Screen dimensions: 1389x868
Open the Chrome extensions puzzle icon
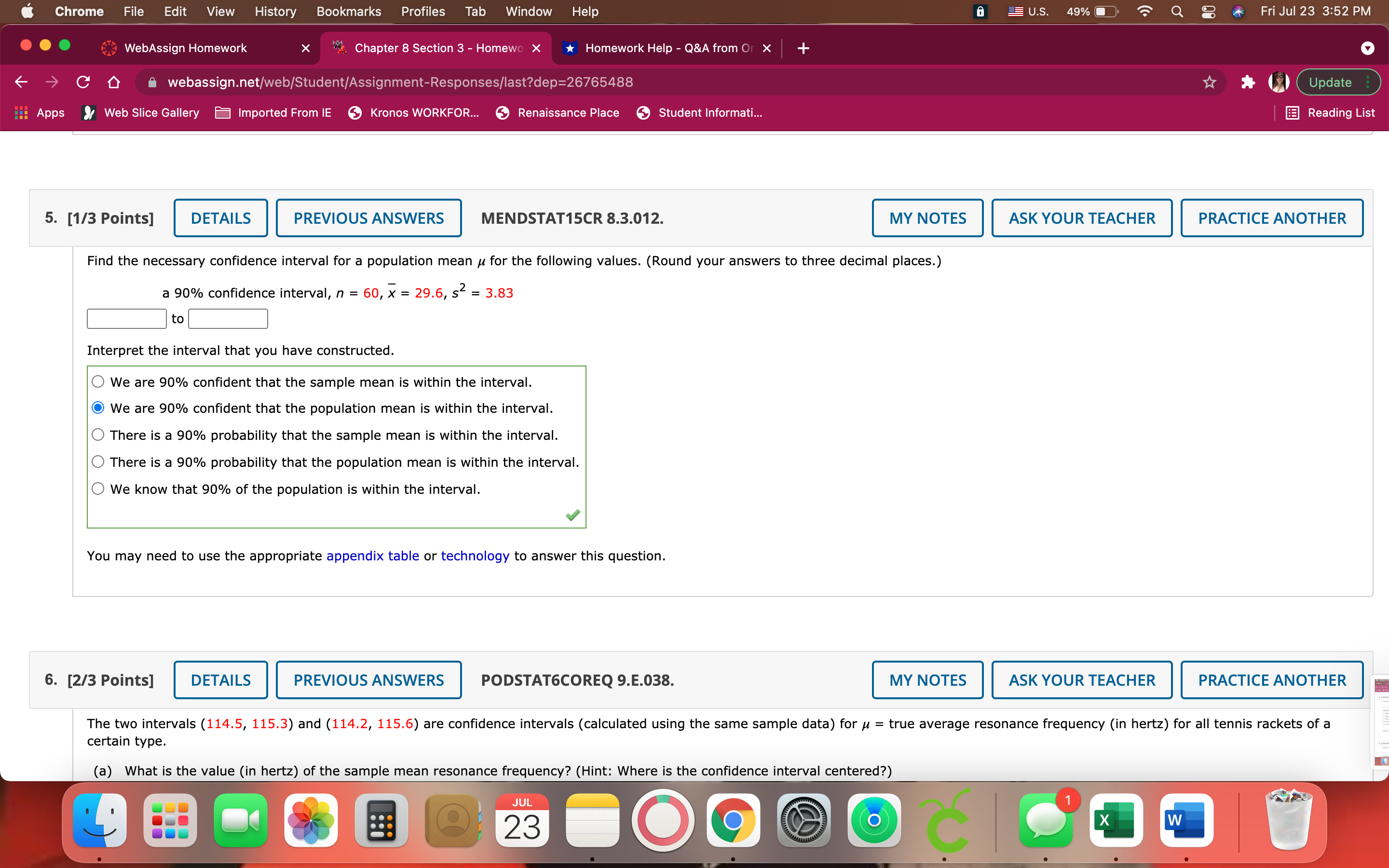click(1247, 82)
